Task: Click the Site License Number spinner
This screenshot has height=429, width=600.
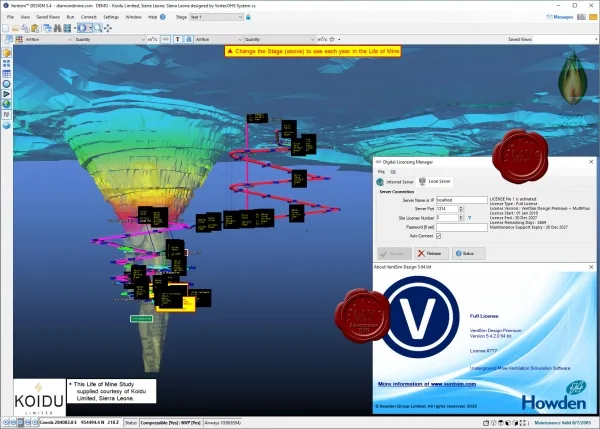Action: (461, 218)
